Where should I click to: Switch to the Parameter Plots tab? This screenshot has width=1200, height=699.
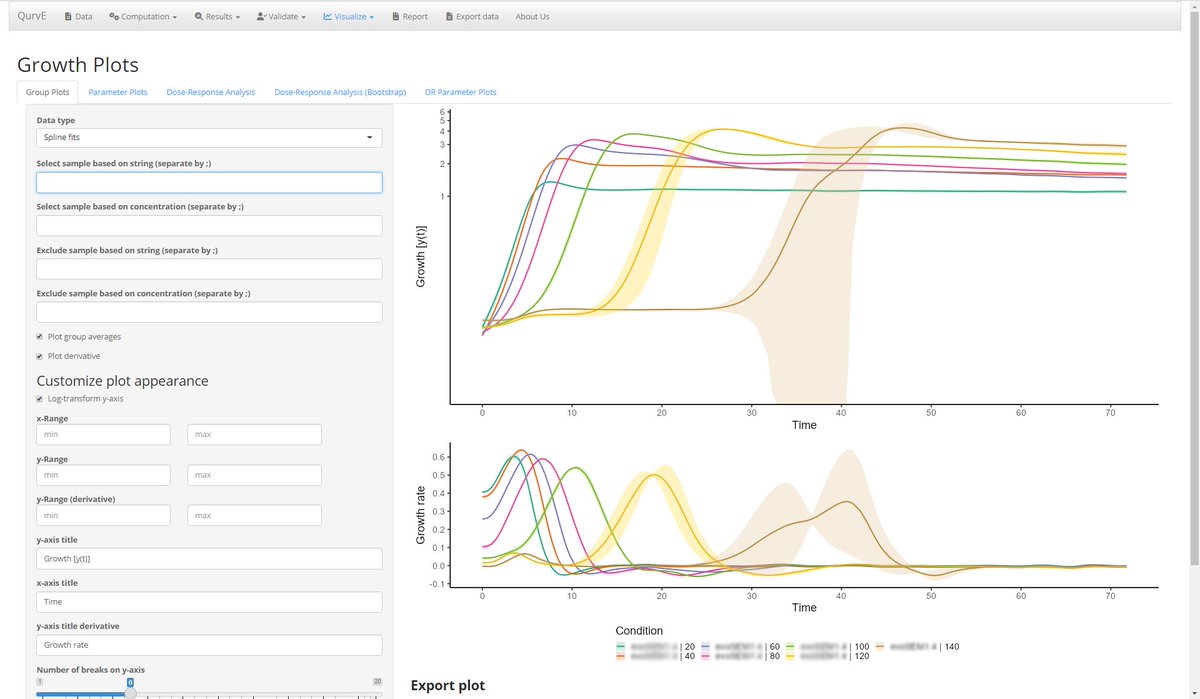point(118,92)
